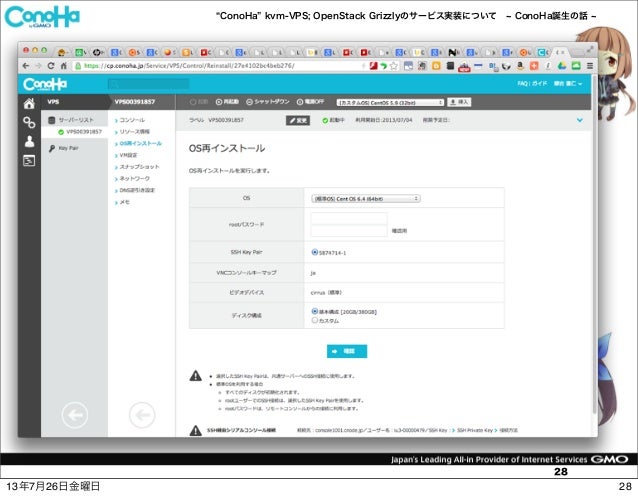Open the DNS逆引き設定 menu item
Image resolution: width=638 pixels, height=497 pixels.
tap(137, 190)
